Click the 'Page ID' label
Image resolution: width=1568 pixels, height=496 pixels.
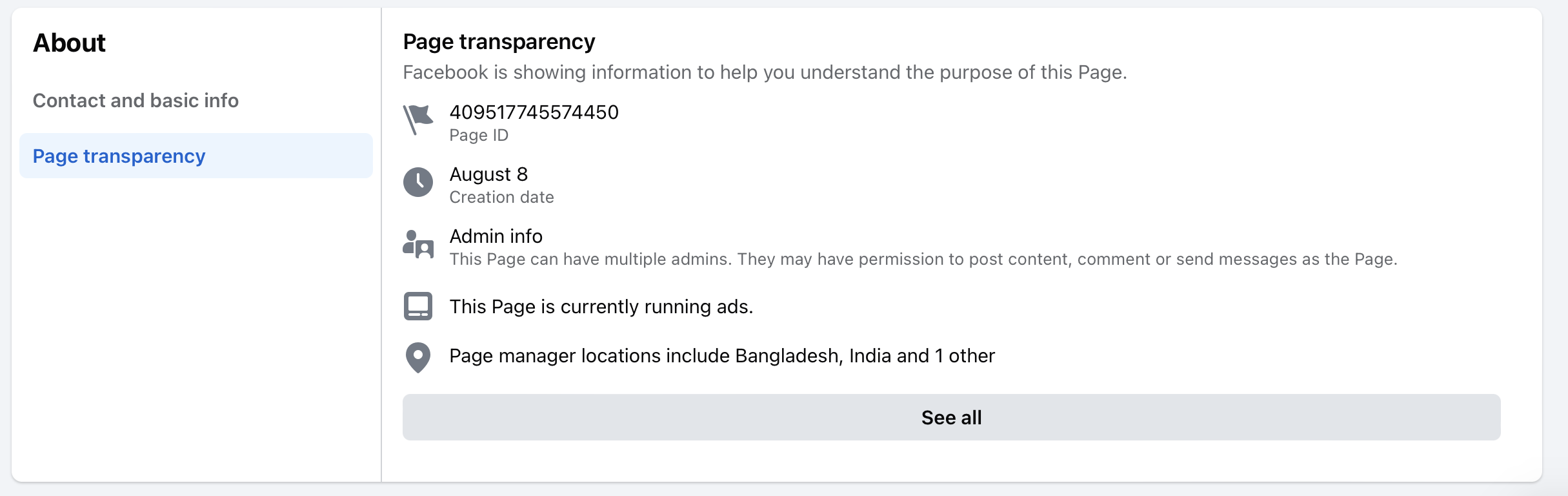479,136
